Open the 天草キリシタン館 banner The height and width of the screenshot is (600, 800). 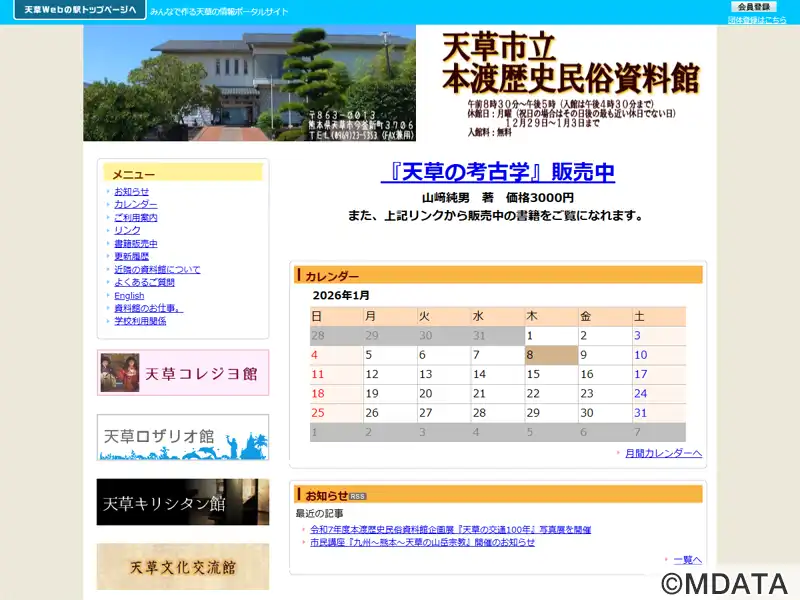tap(183, 502)
